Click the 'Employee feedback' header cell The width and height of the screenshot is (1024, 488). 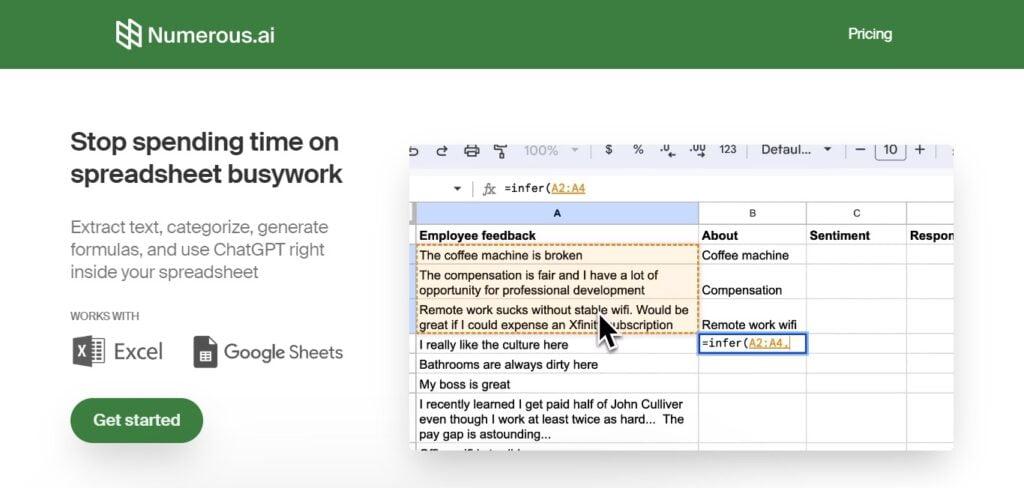(557, 235)
